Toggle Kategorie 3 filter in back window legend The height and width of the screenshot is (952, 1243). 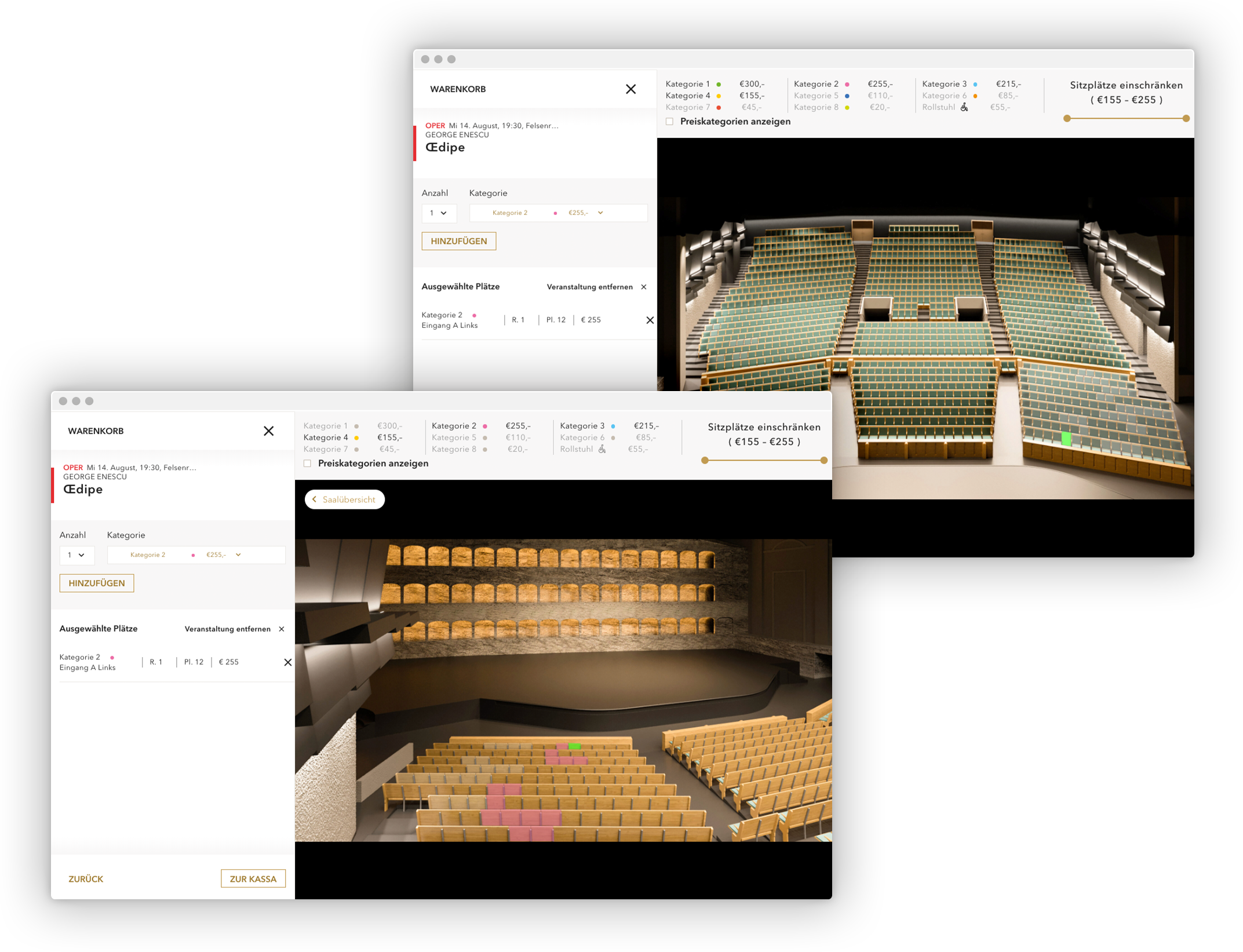click(x=945, y=84)
